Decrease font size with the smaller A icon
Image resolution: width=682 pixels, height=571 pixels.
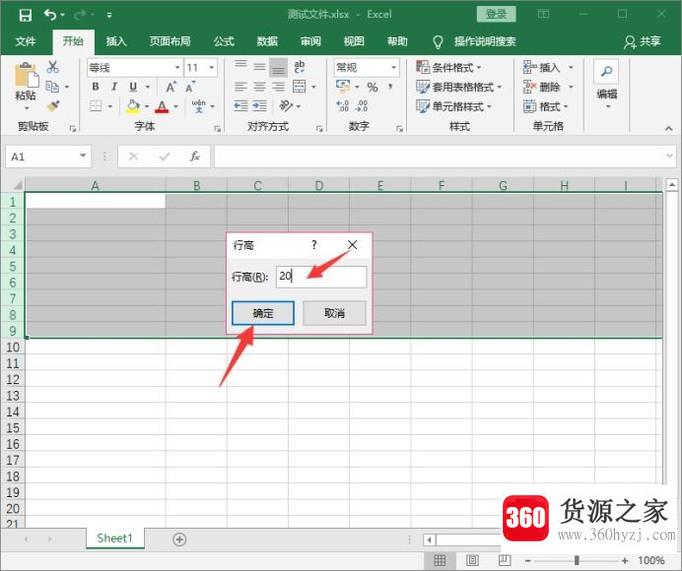[190, 87]
